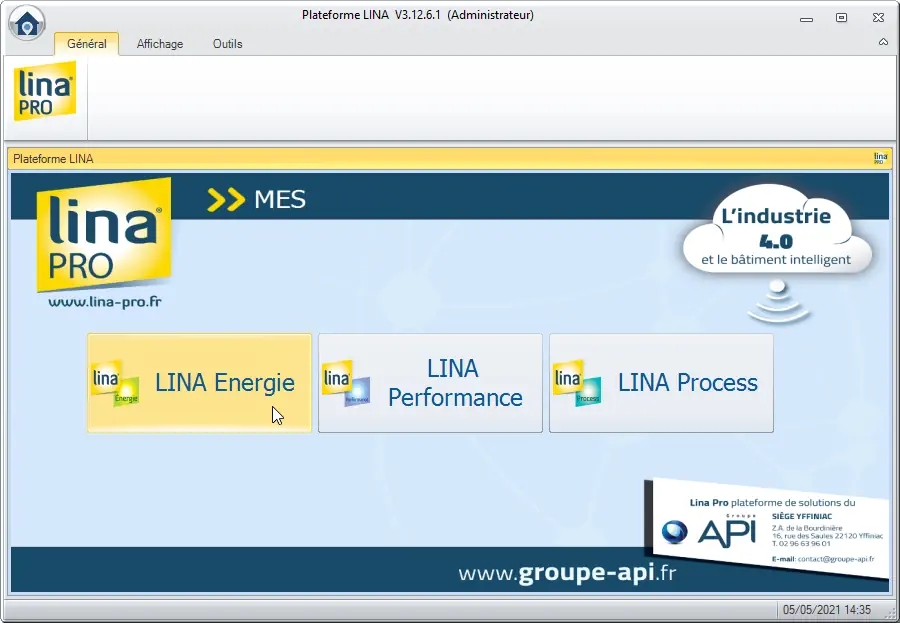Close the Plateforme LINA window
This screenshot has height=623, width=900.
[878, 18]
